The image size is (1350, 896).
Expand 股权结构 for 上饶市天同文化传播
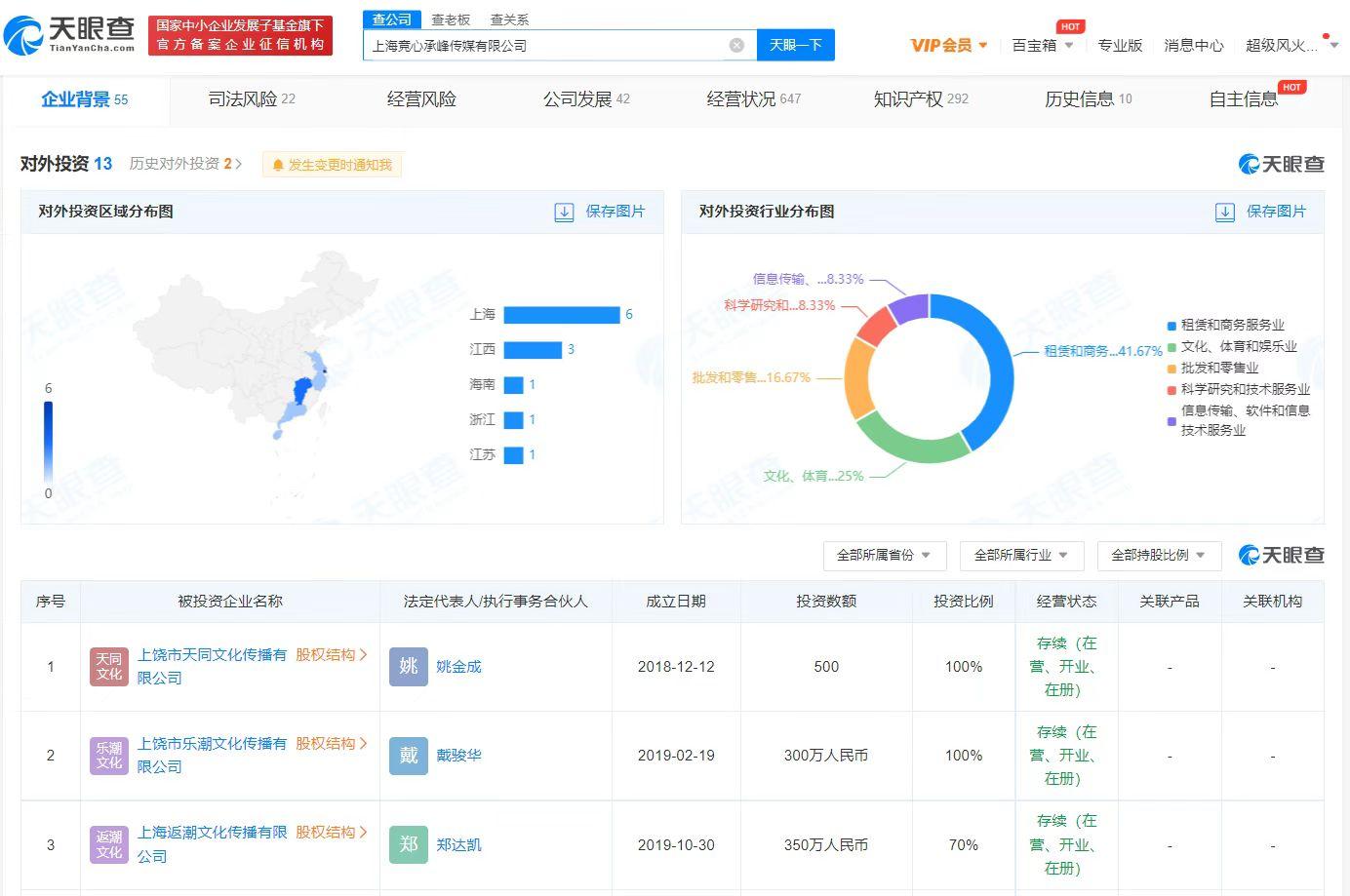pyautogui.click(x=332, y=655)
